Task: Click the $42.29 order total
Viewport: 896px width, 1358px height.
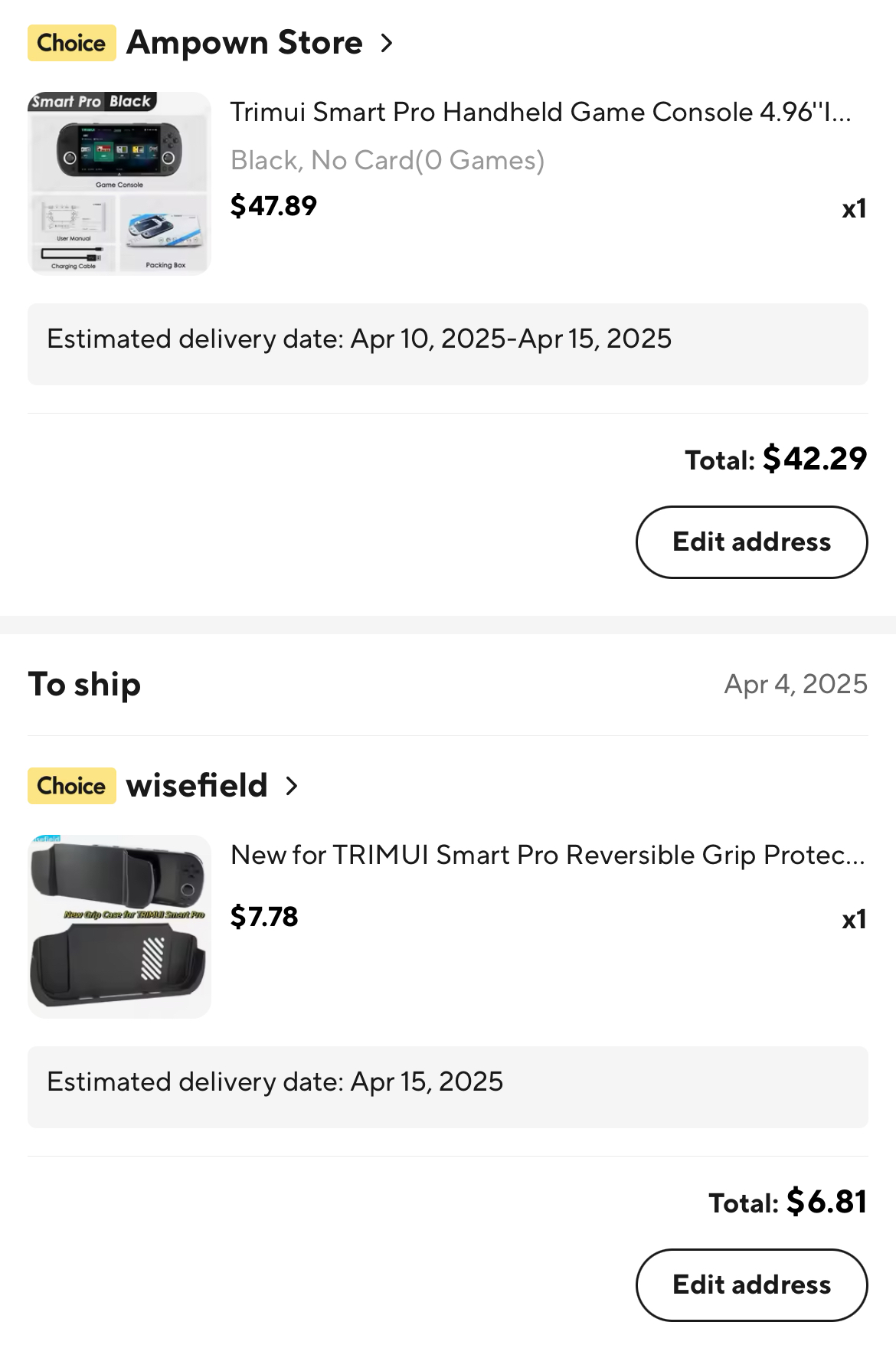Action: coord(814,459)
